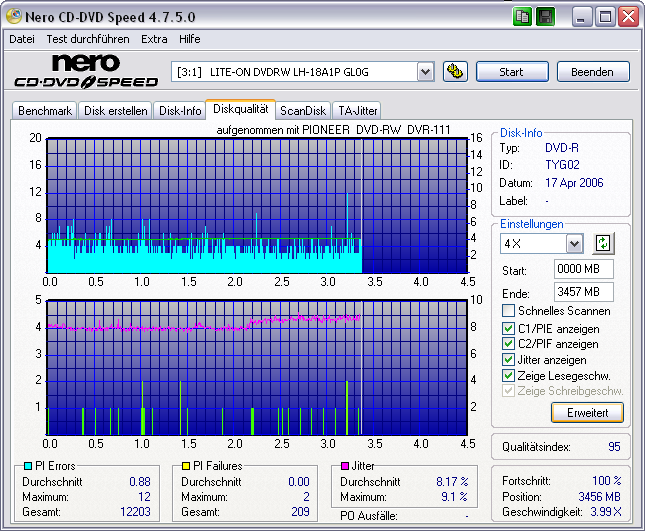Image resolution: width=645 pixels, height=531 pixels.
Task: Click the save floppy disk icon
Action: click(x=545, y=17)
